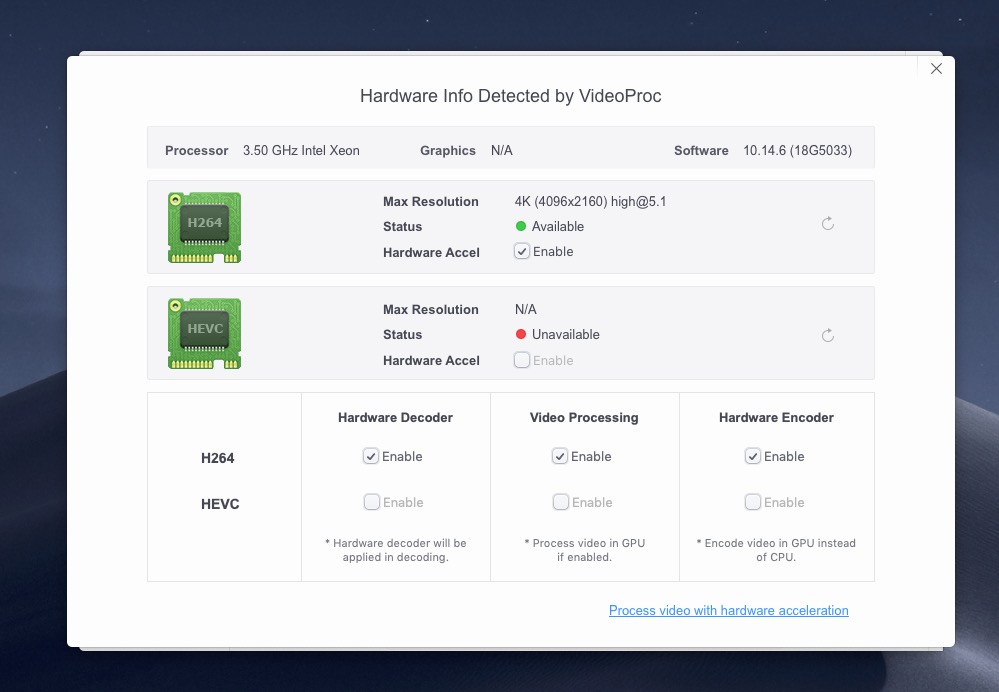This screenshot has width=999, height=692.
Task: Click the Software label
Action: [701, 150]
